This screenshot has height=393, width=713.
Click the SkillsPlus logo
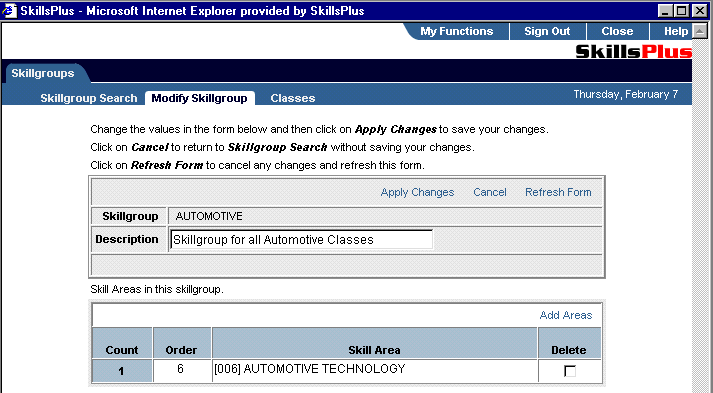633,51
